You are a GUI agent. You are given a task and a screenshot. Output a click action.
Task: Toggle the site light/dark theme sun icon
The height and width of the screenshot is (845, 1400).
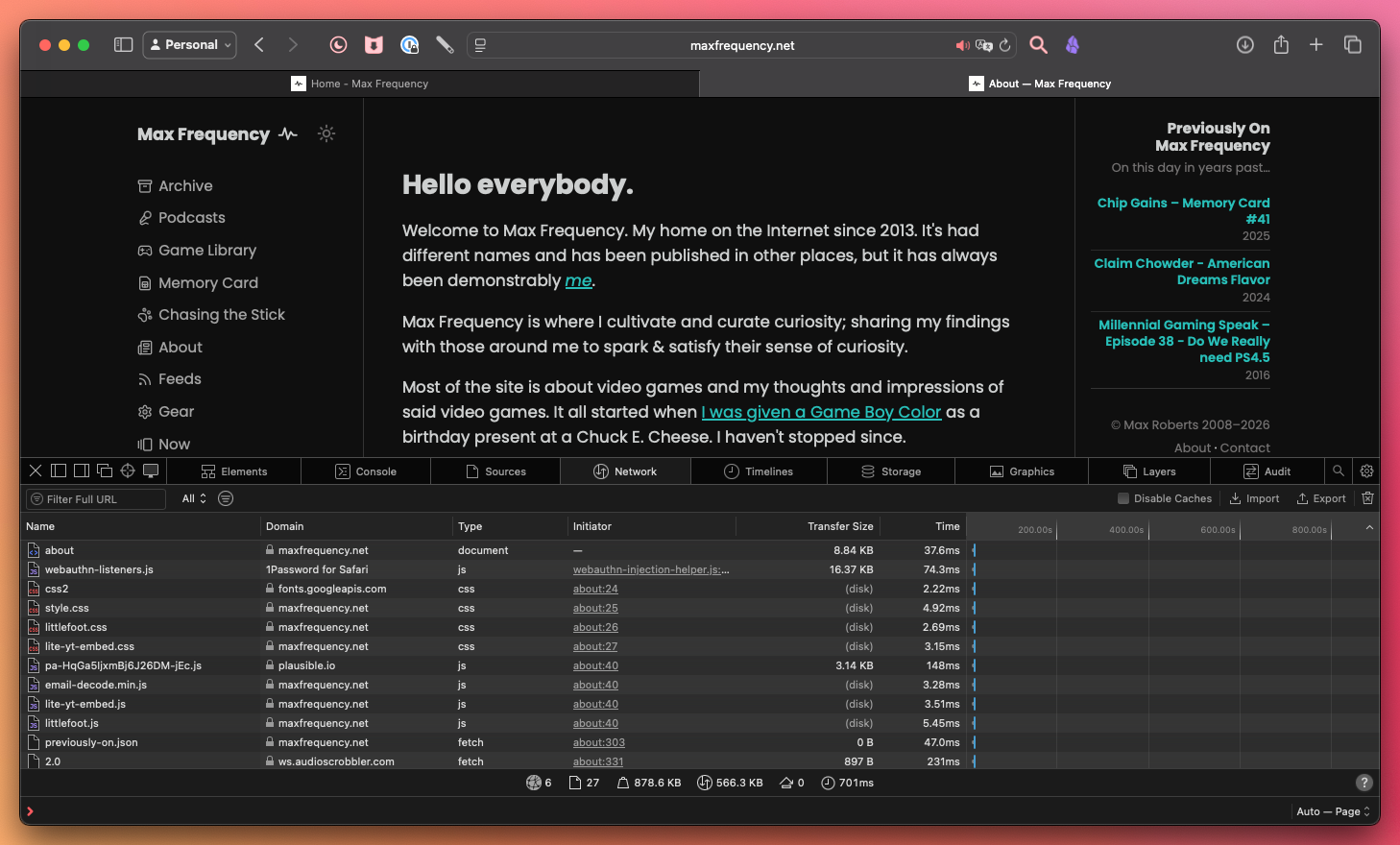click(x=326, y=134)
